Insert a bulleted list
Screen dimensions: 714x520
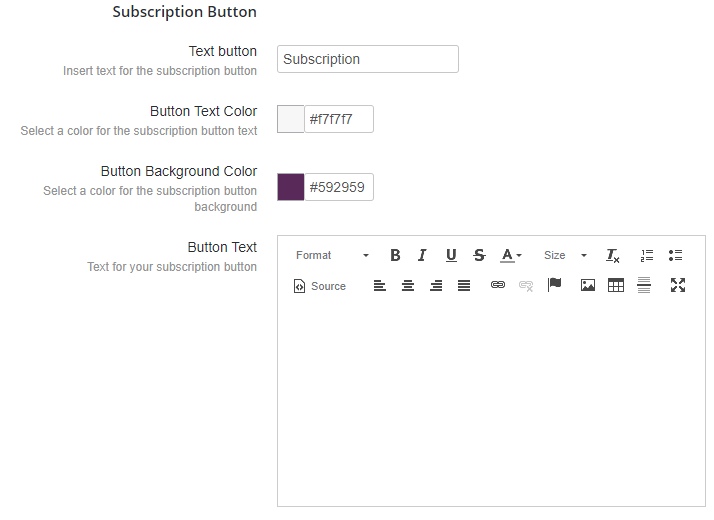click(675, 255)
